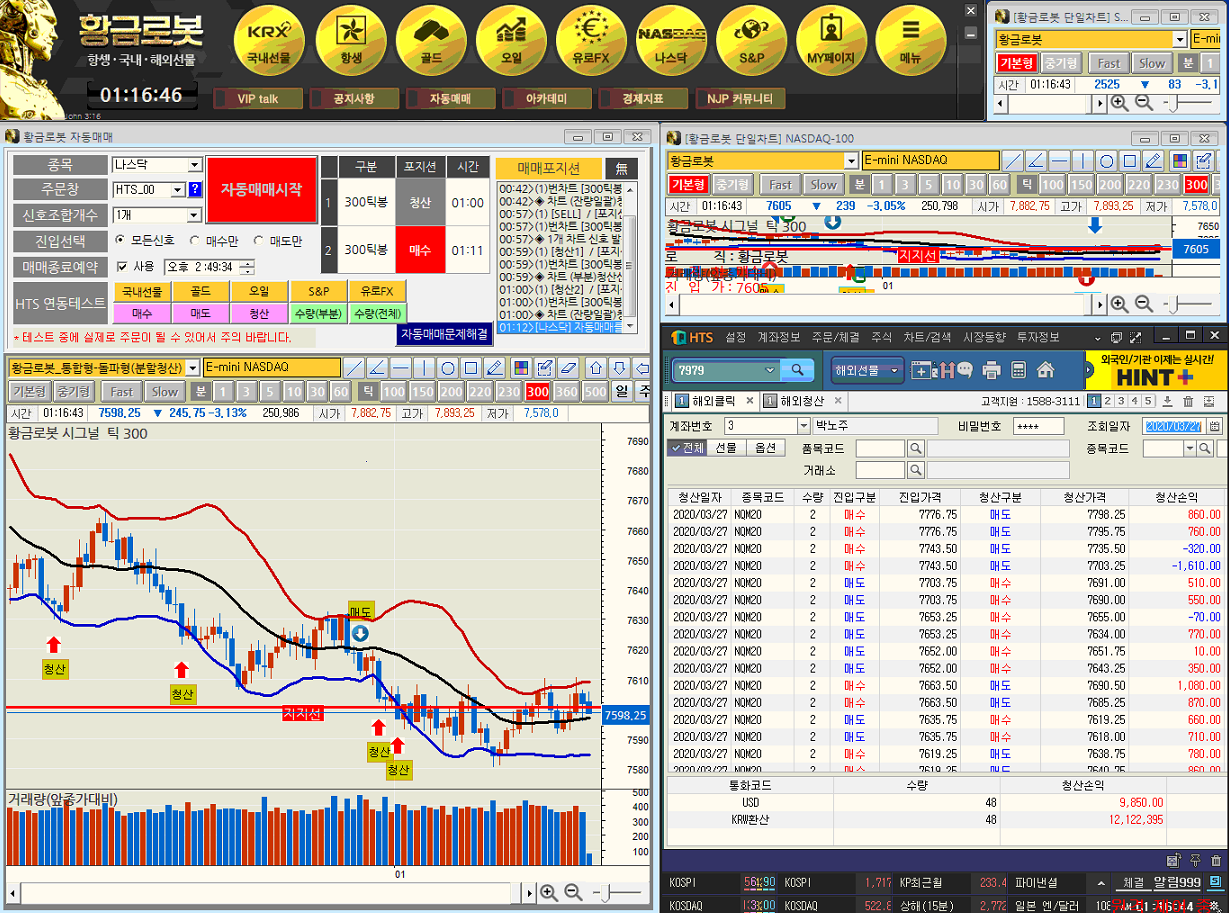
Task: Open calculator icon in HTS toolbar
Action: (1018, 370)
